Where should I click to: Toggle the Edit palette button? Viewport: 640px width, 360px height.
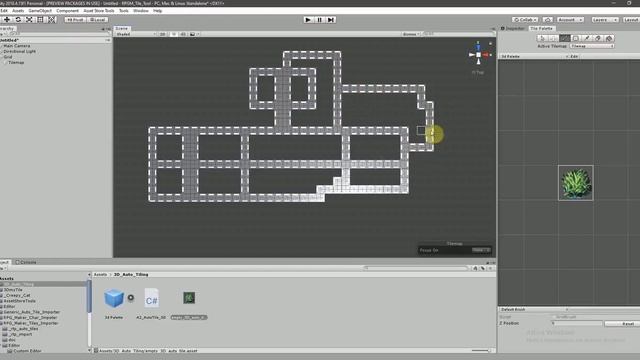574,56
